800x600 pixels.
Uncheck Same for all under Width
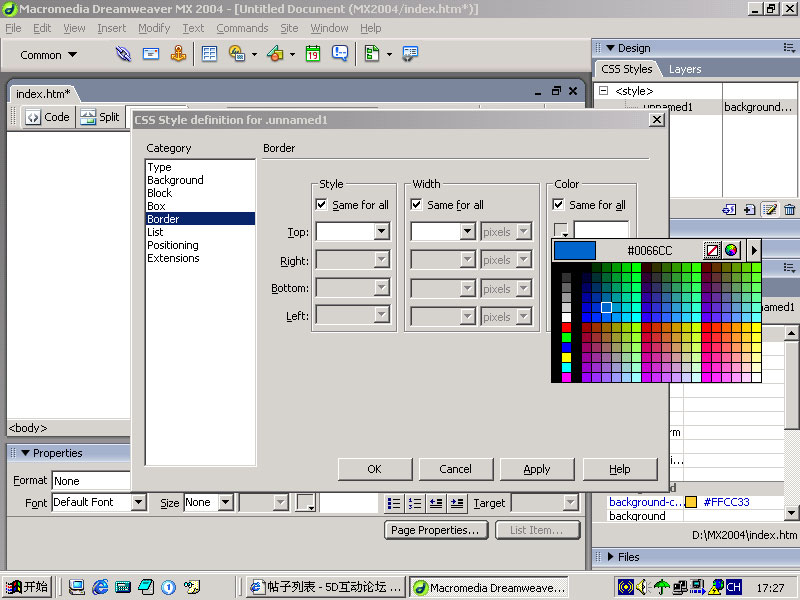(416, 205)
